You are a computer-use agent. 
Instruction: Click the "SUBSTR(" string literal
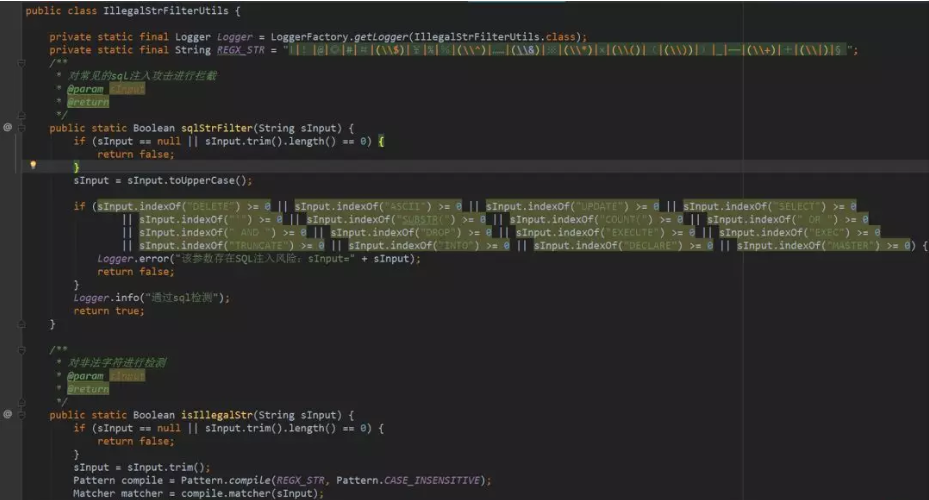click(423, 219)
